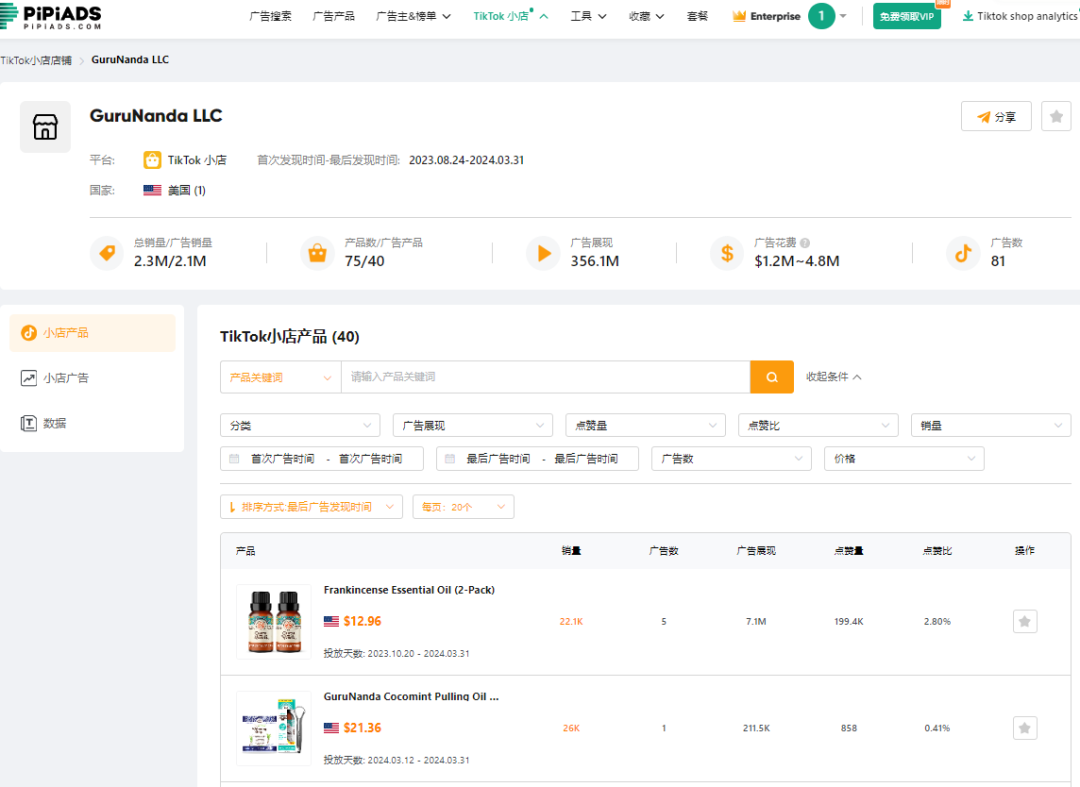Click the 22.1K sales value

click(x=571, y=621)
